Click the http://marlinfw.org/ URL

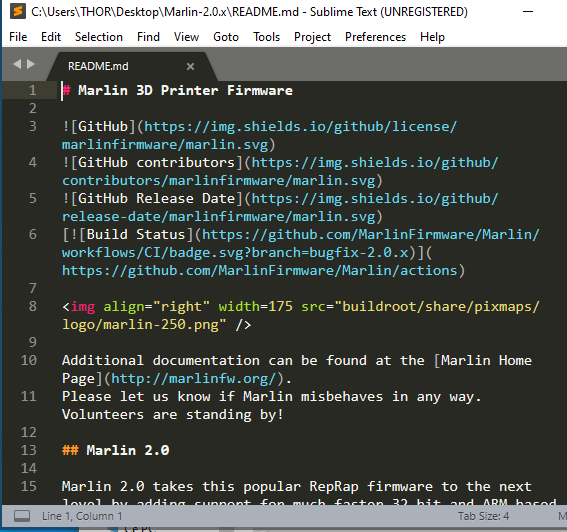[x=193, y=379]
